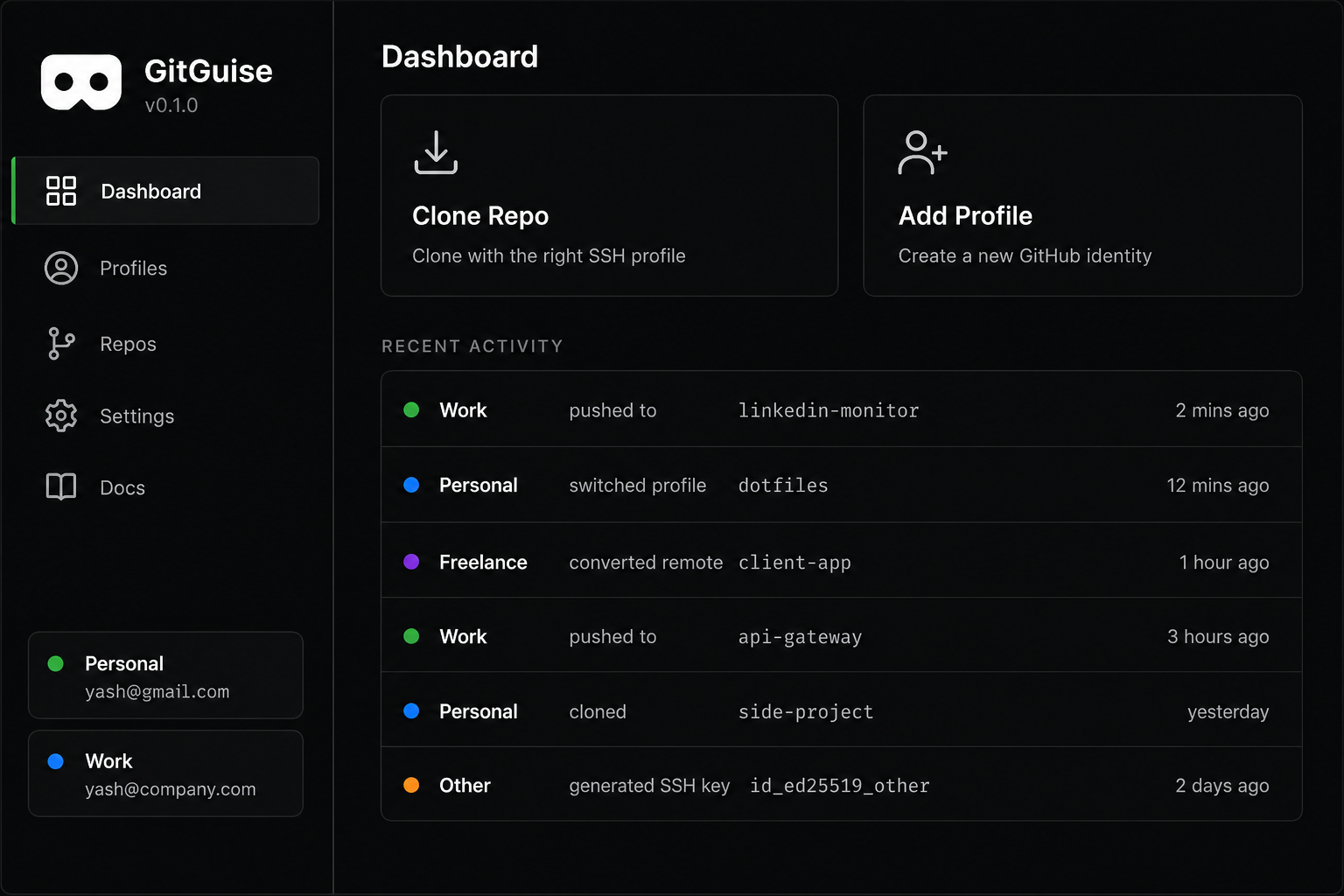Viewport: 1344px width, 896px height.
Task: Select the Personal yash@gmail.com profile card
Action: (166, 675)
